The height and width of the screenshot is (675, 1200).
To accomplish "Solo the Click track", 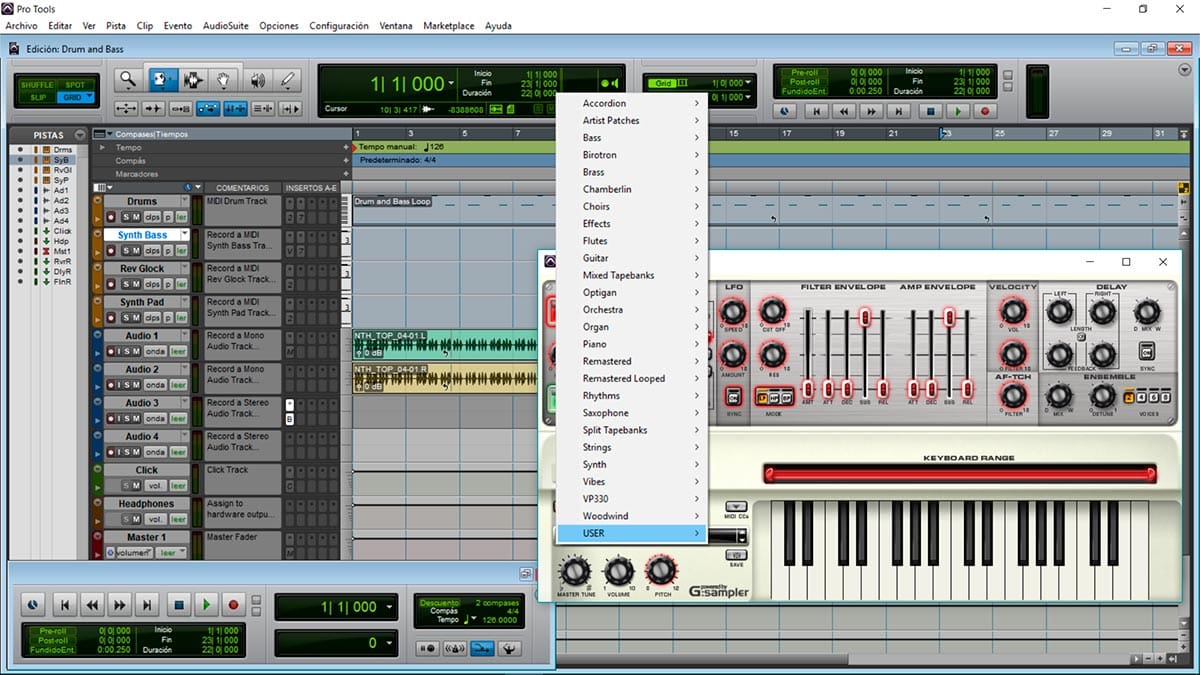I will [126, 485].
